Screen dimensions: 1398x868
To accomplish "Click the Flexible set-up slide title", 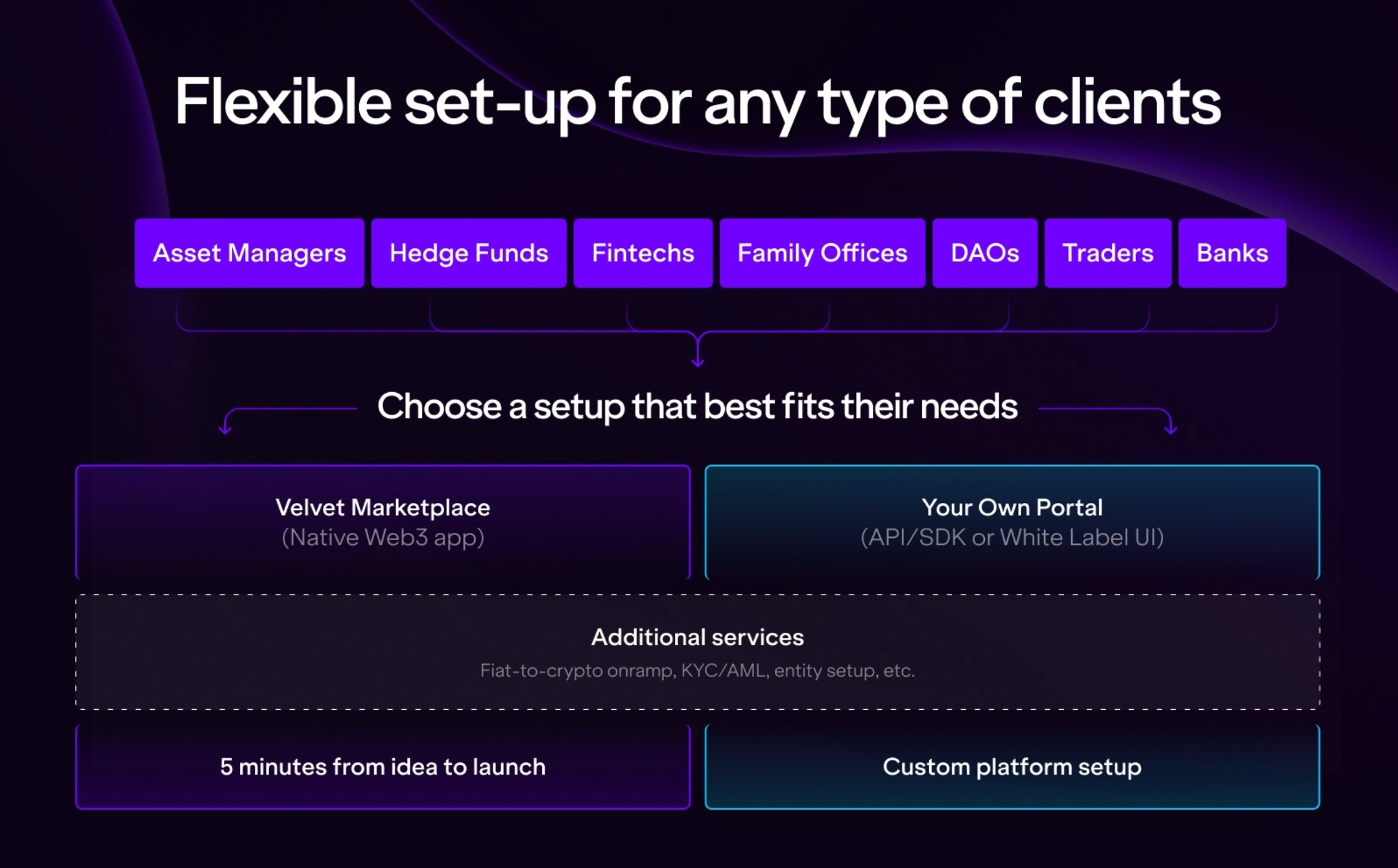I will (698, 102).
